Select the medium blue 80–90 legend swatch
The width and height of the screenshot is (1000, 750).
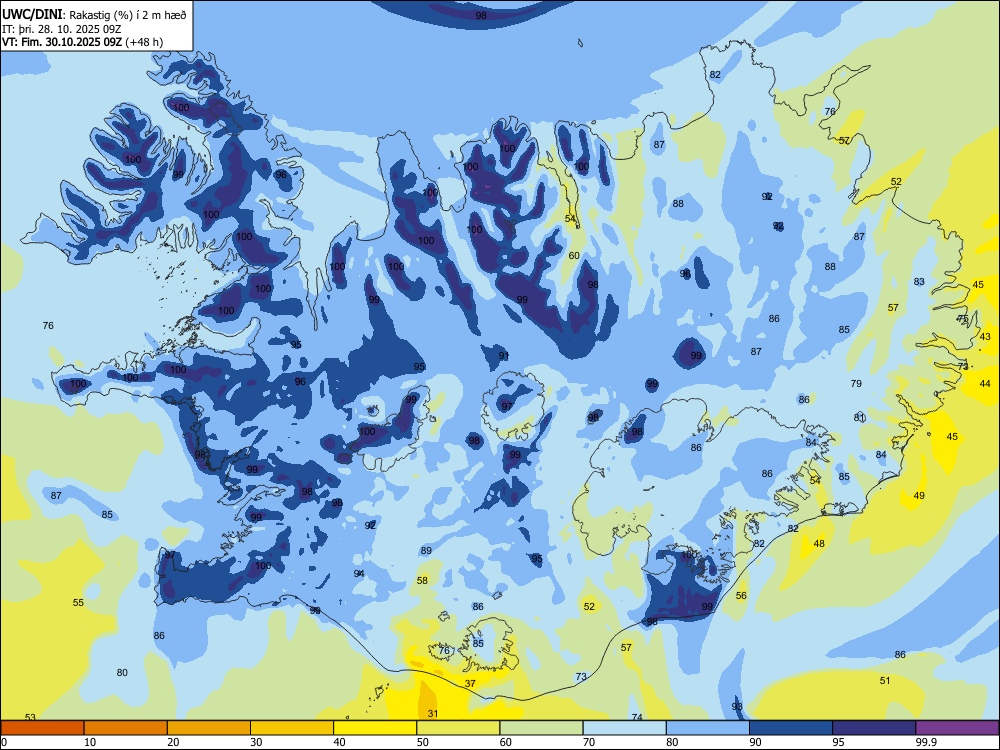tap(708, 728)
